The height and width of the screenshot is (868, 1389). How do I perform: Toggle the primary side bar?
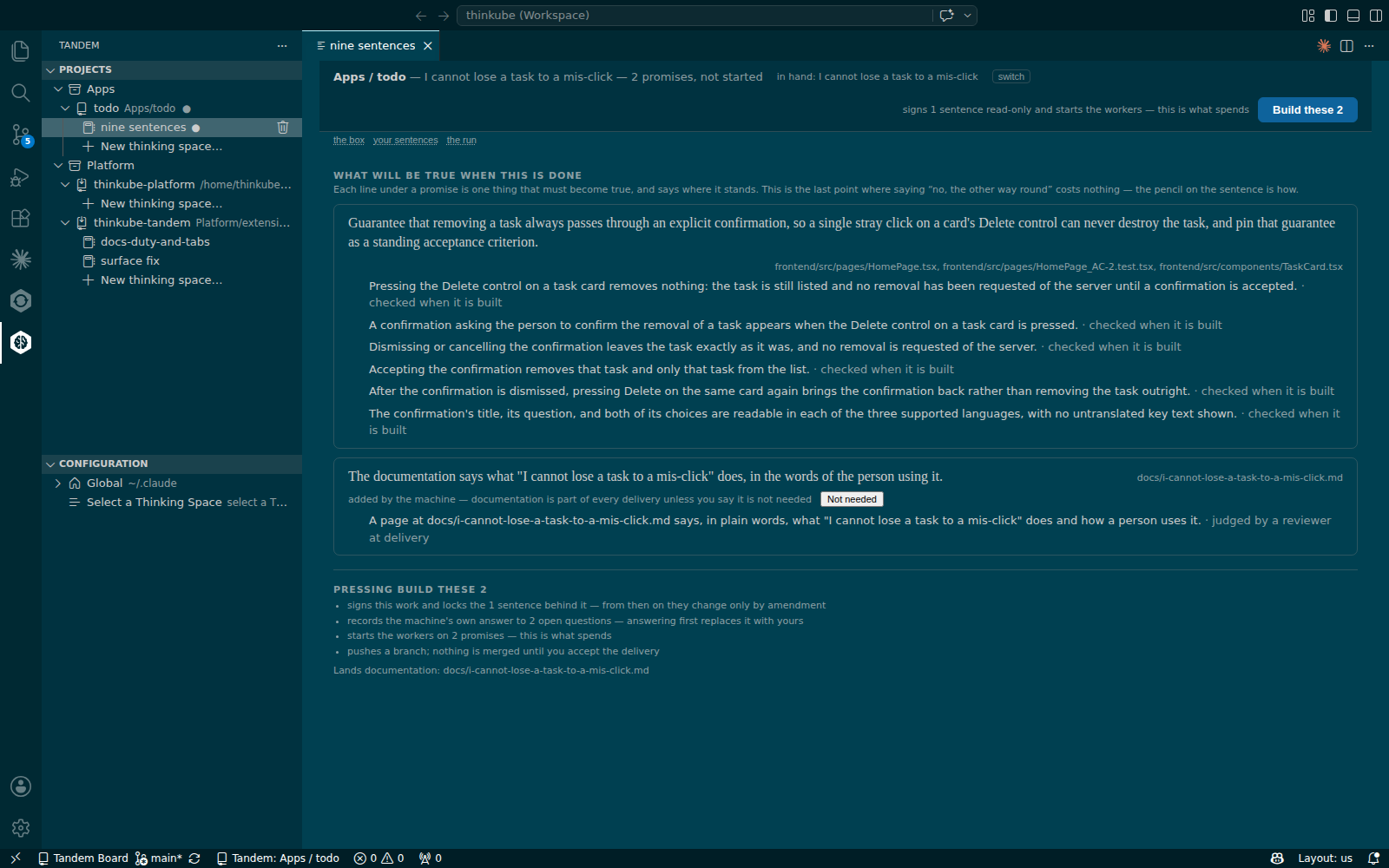pyautogui.click(x=1331, y=16)
